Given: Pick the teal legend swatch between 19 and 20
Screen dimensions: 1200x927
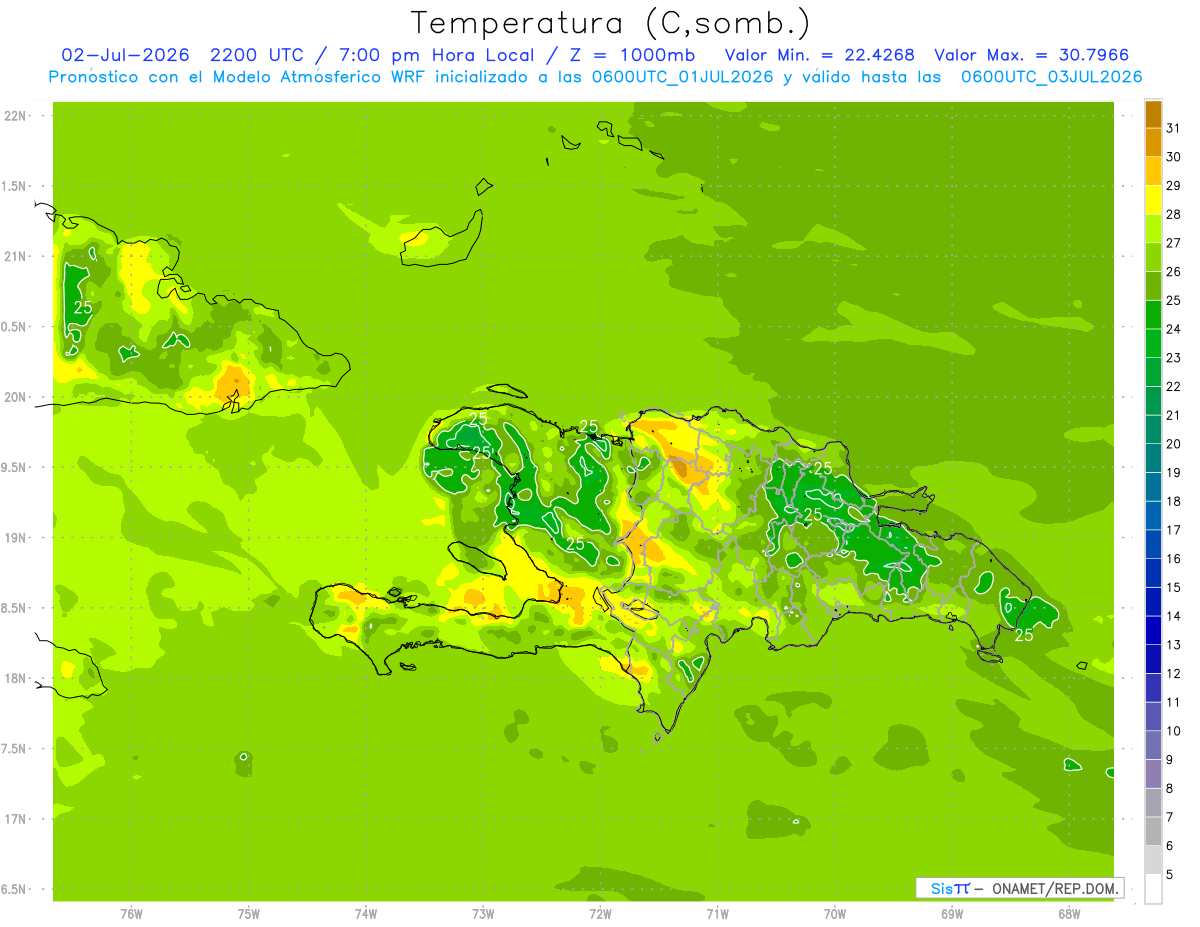Looking at the screenshot, I should 1153,458.
